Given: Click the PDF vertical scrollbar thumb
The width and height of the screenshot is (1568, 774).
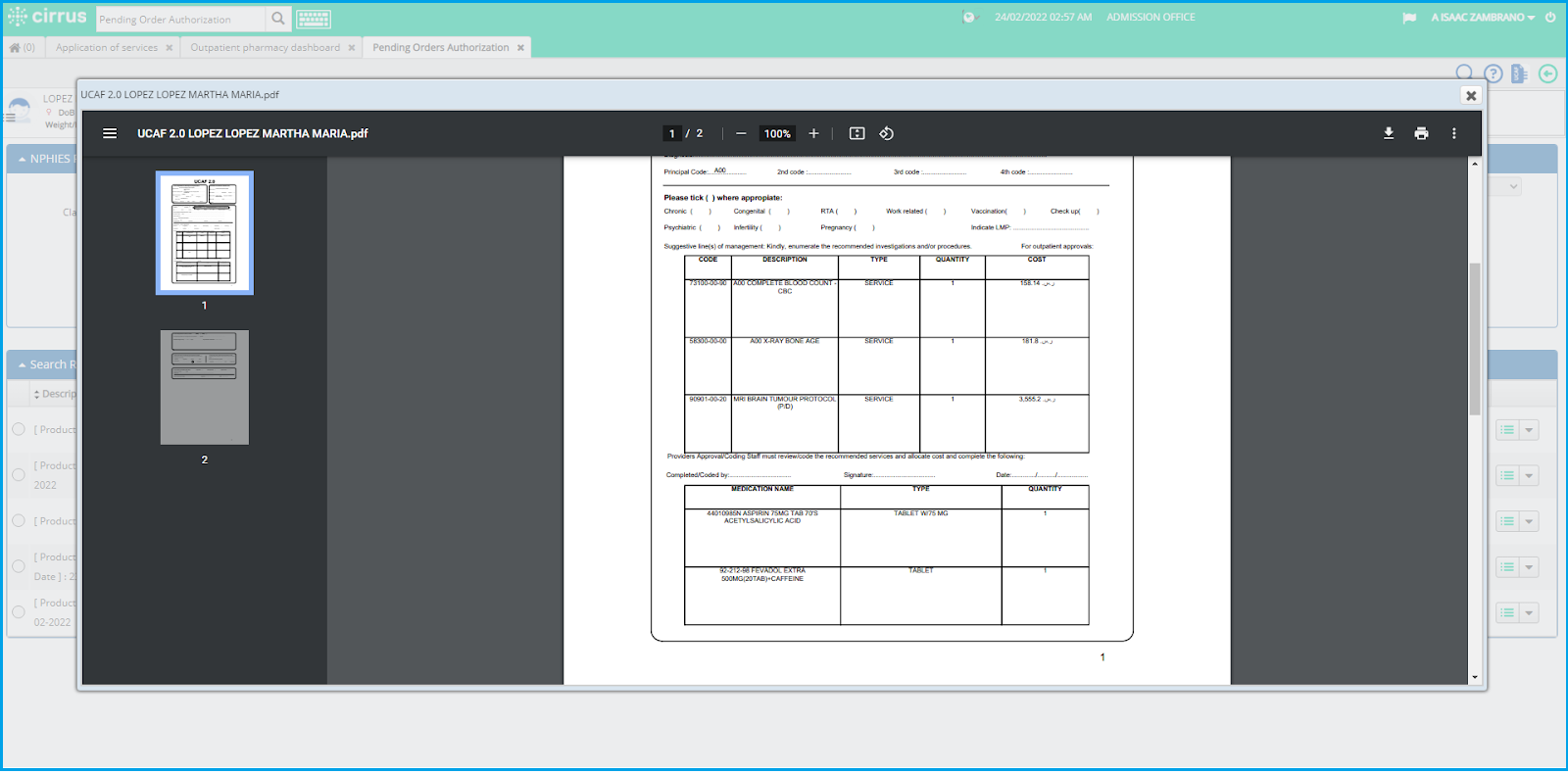Looking at the screenshot, I should 1475,338.
